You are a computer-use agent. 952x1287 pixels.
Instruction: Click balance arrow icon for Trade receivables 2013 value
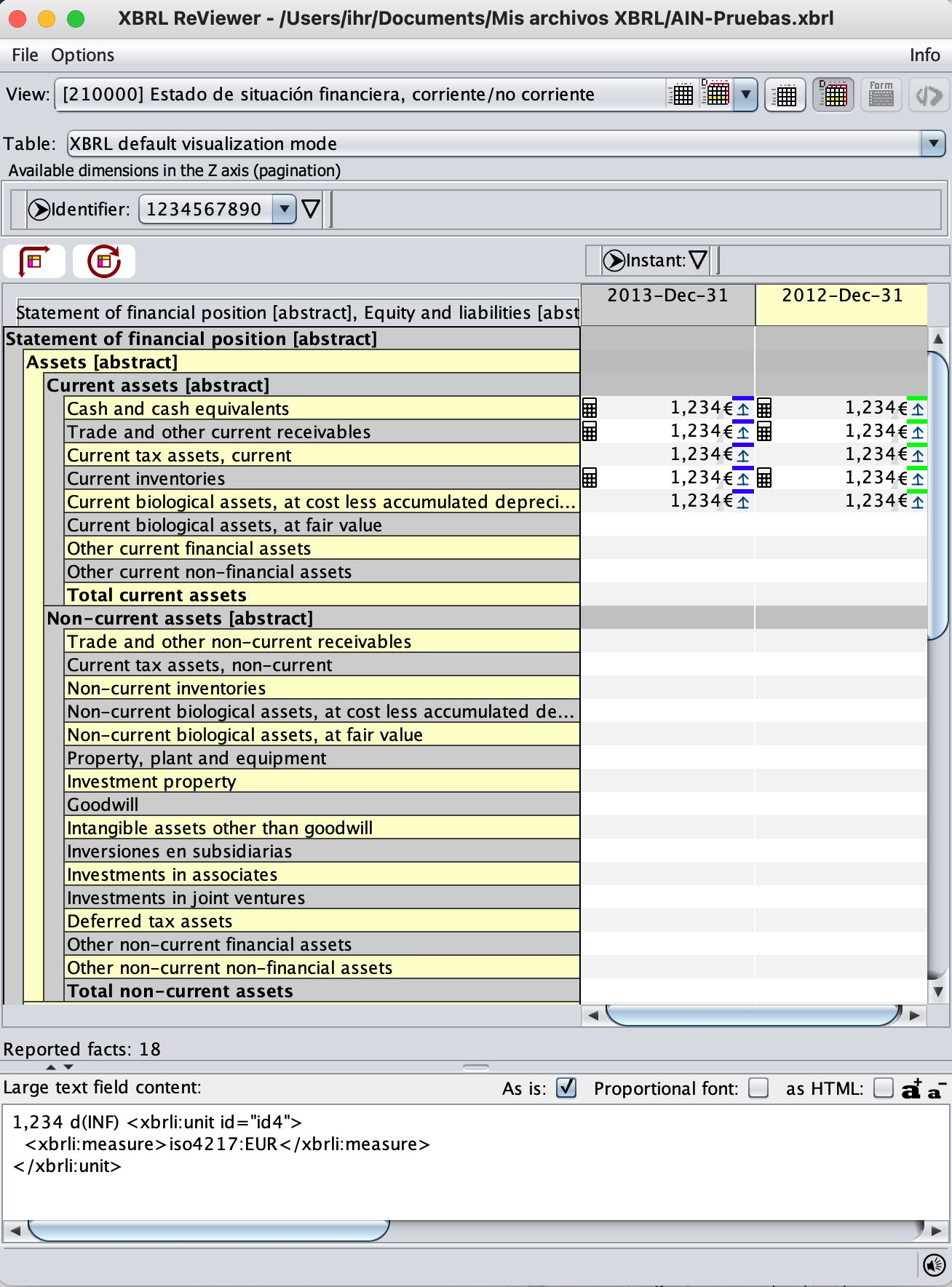[x=742, y=432]
